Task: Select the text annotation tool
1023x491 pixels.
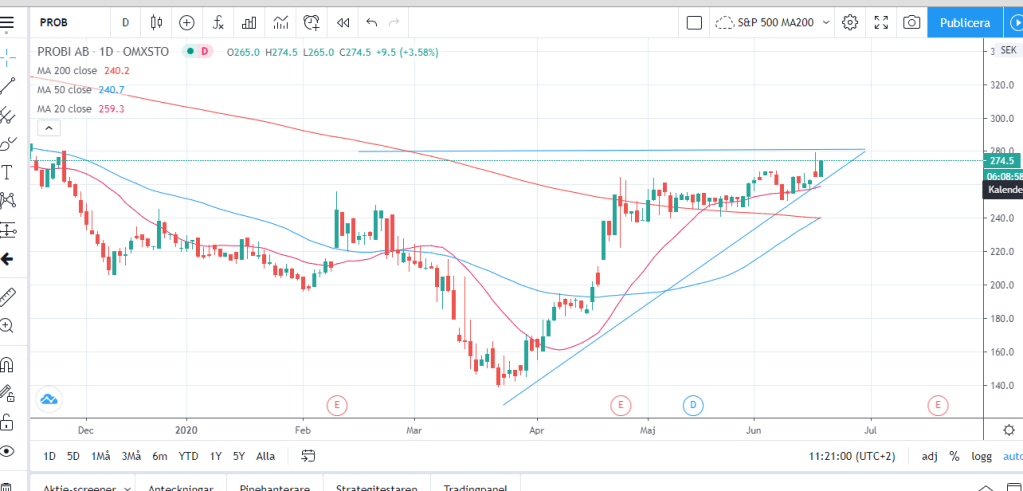Action: tap(8, 172)
